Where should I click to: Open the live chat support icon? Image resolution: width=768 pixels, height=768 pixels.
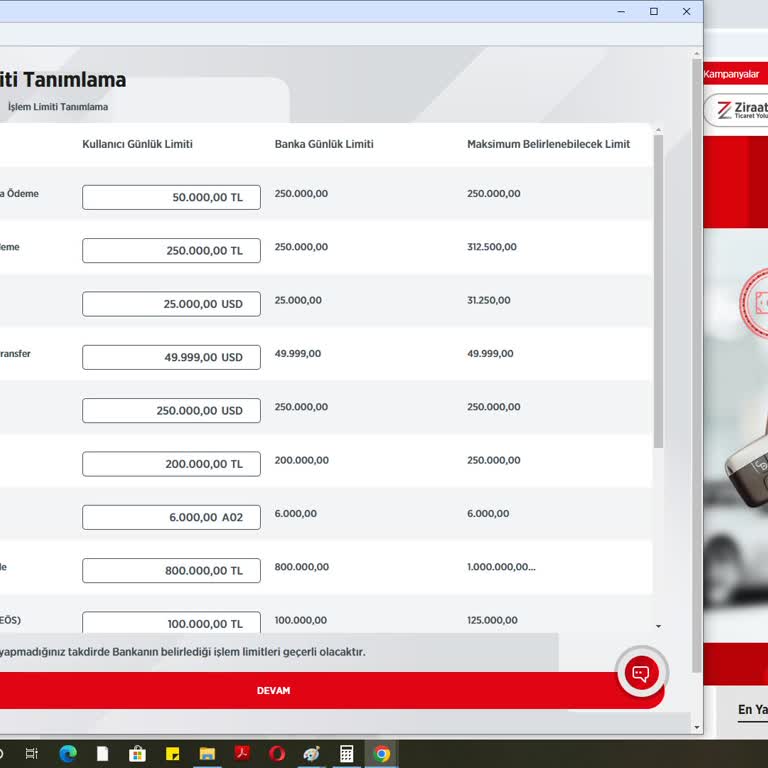tap(641, 673)
